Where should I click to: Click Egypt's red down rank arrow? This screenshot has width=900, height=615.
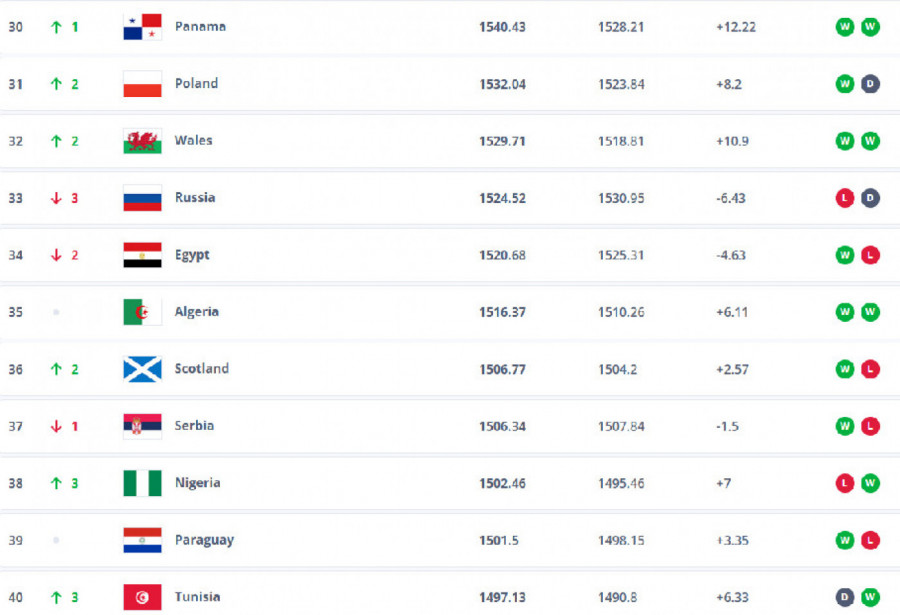[x=56, y=255]
